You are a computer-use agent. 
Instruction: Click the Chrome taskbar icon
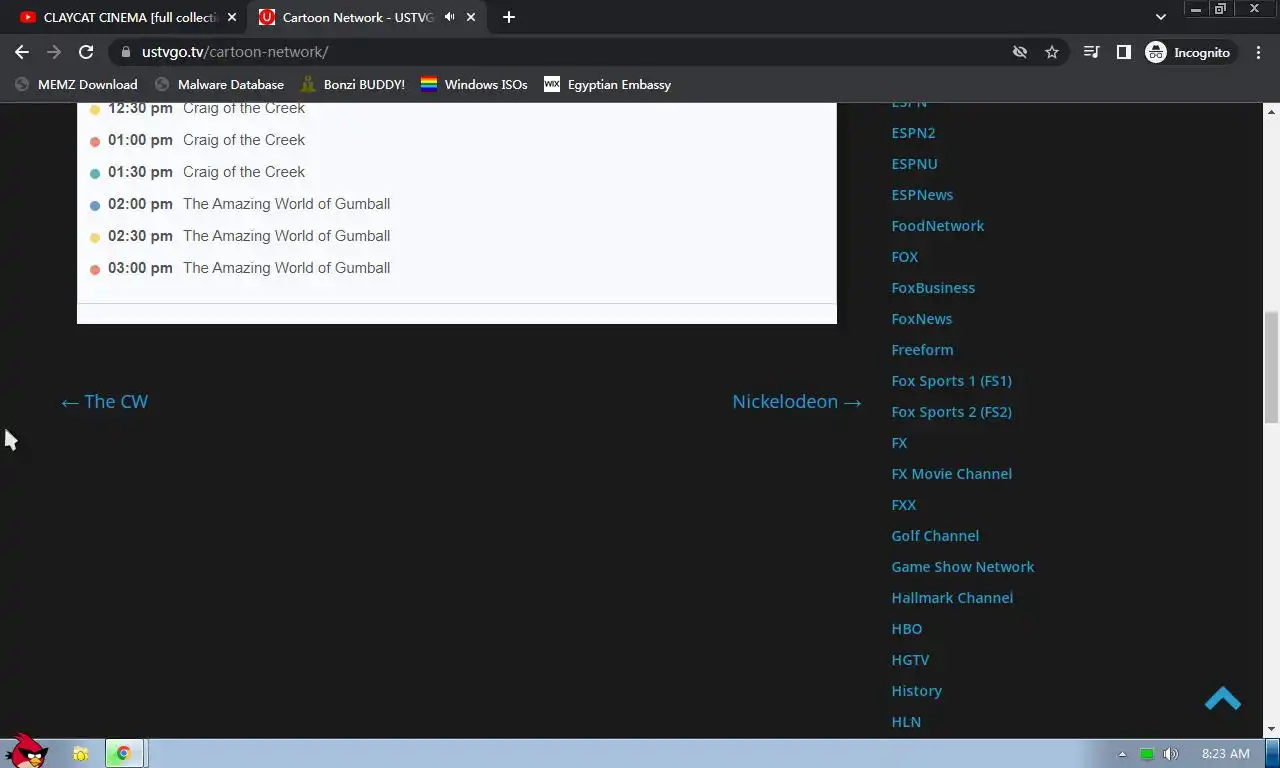tap(123, 753)
